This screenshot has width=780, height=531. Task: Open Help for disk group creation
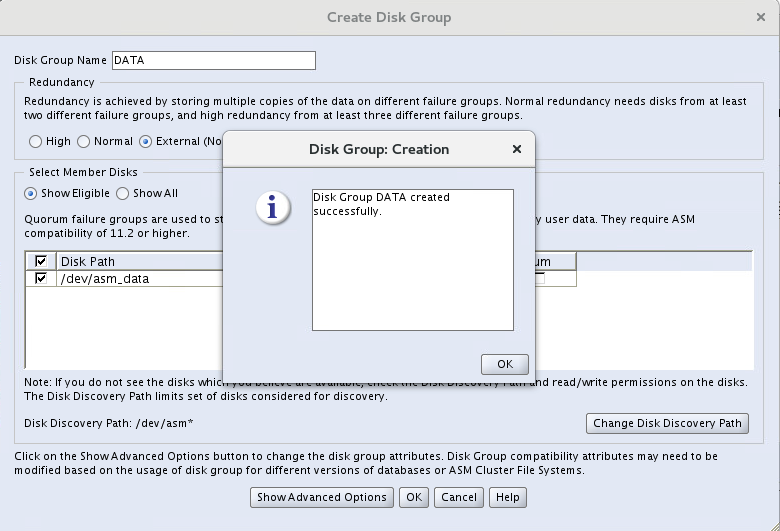tap(508, 497)
